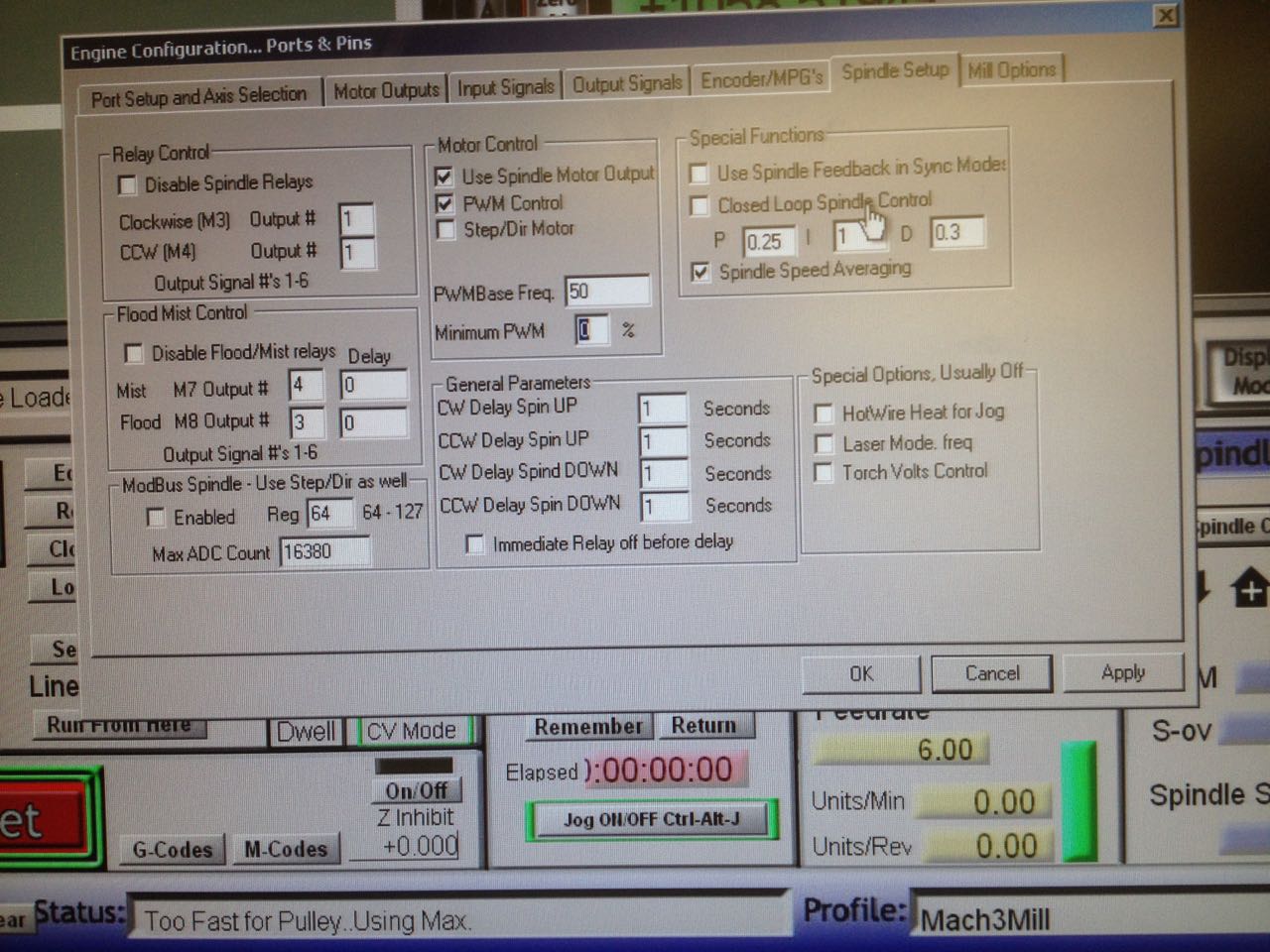Click the Max ADC Count field

coord(324,552)
